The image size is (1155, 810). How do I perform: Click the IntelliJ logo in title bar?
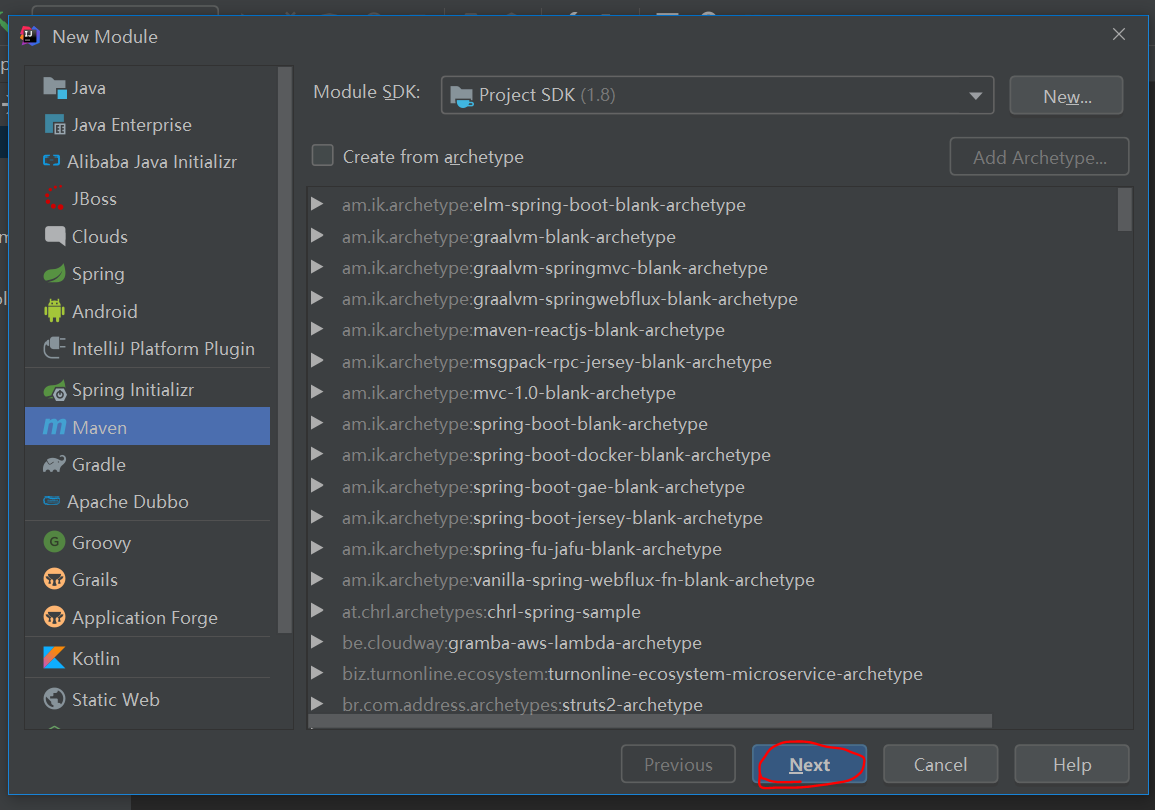tap(29, 36)
